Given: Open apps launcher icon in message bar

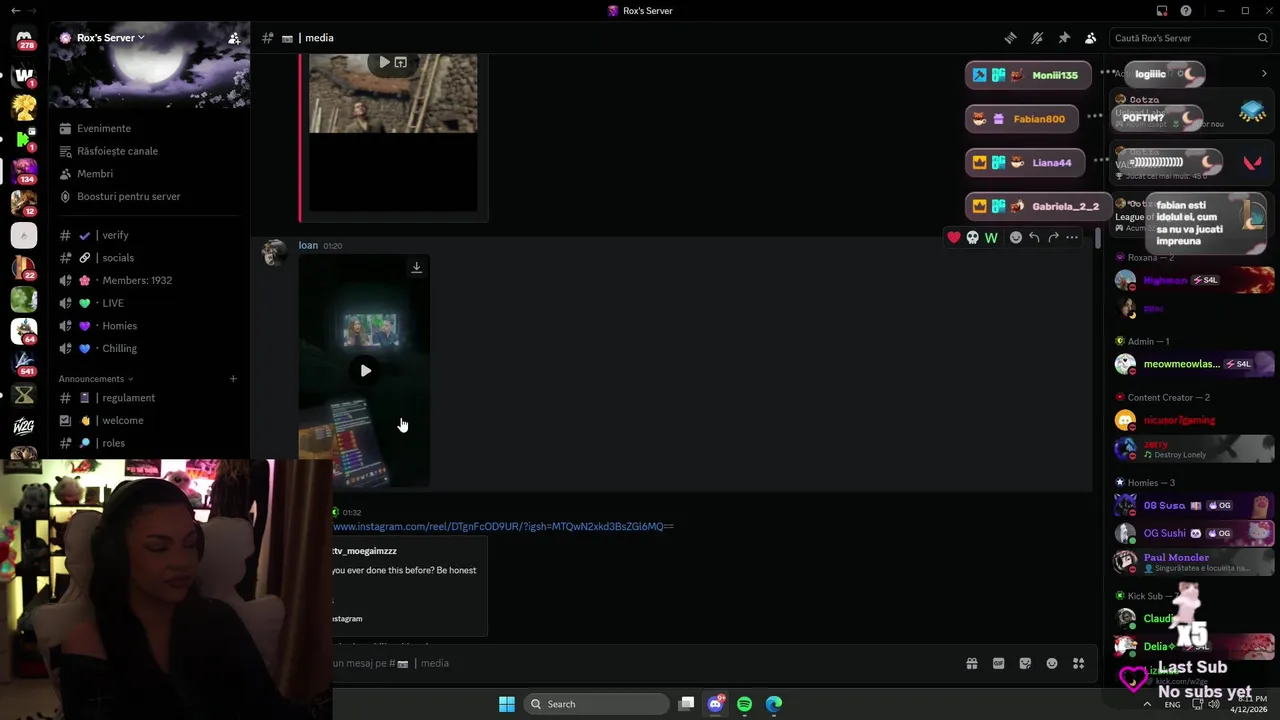Looking at the screenshot, I should coord(1079,663).
